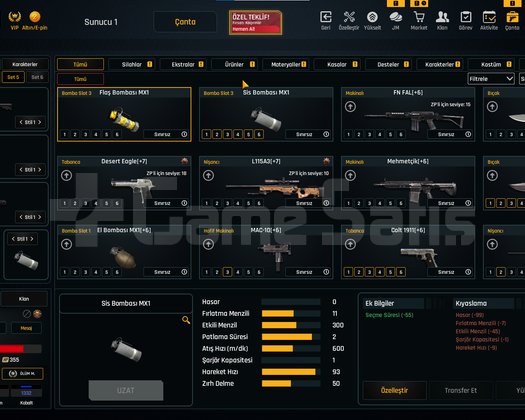Screen dimensions: 525x420
Task: Toggle set slot 6 on Colt 1911[+6]
Action: tap(401, 272)
